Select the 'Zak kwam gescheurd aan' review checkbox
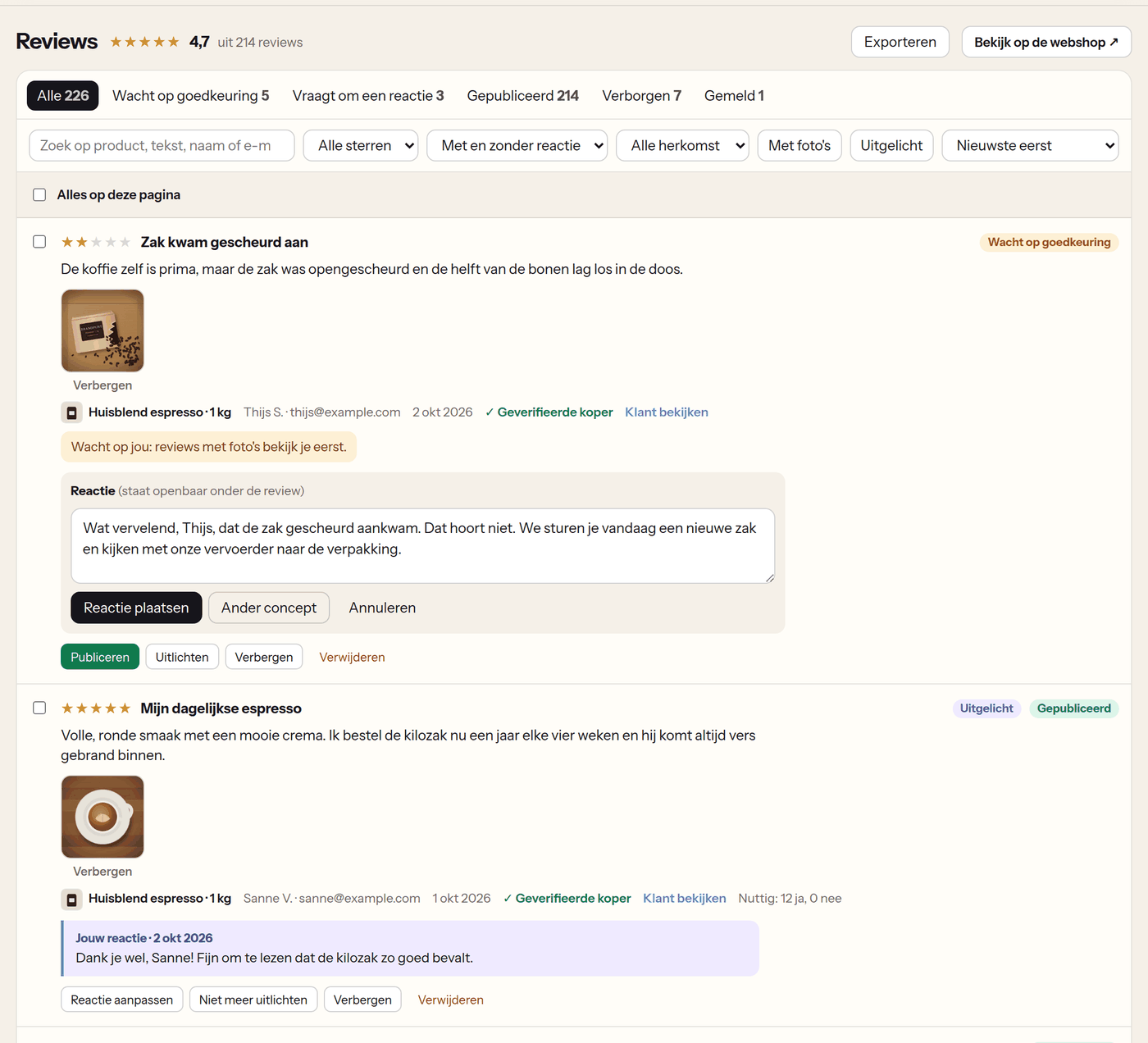Viewport: 1148px width, 1043px height. tap(39, 242)
